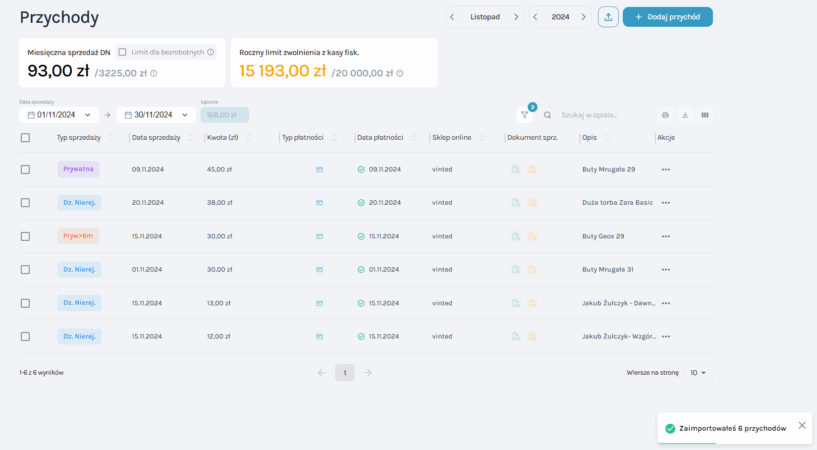Tick the select-all checkbox in table header
Viewport: 817px width, 450px height.
click(25, 138)
